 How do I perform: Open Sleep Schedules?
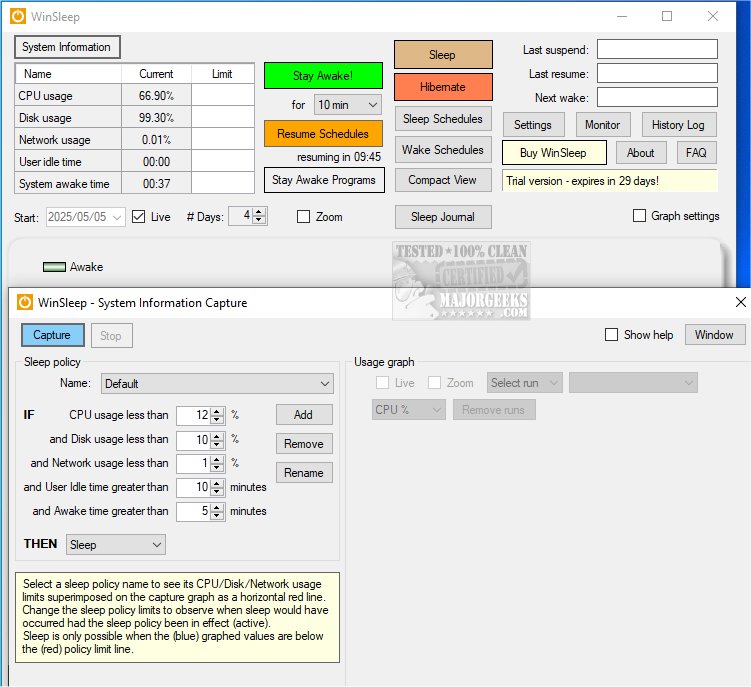point(443,119)
